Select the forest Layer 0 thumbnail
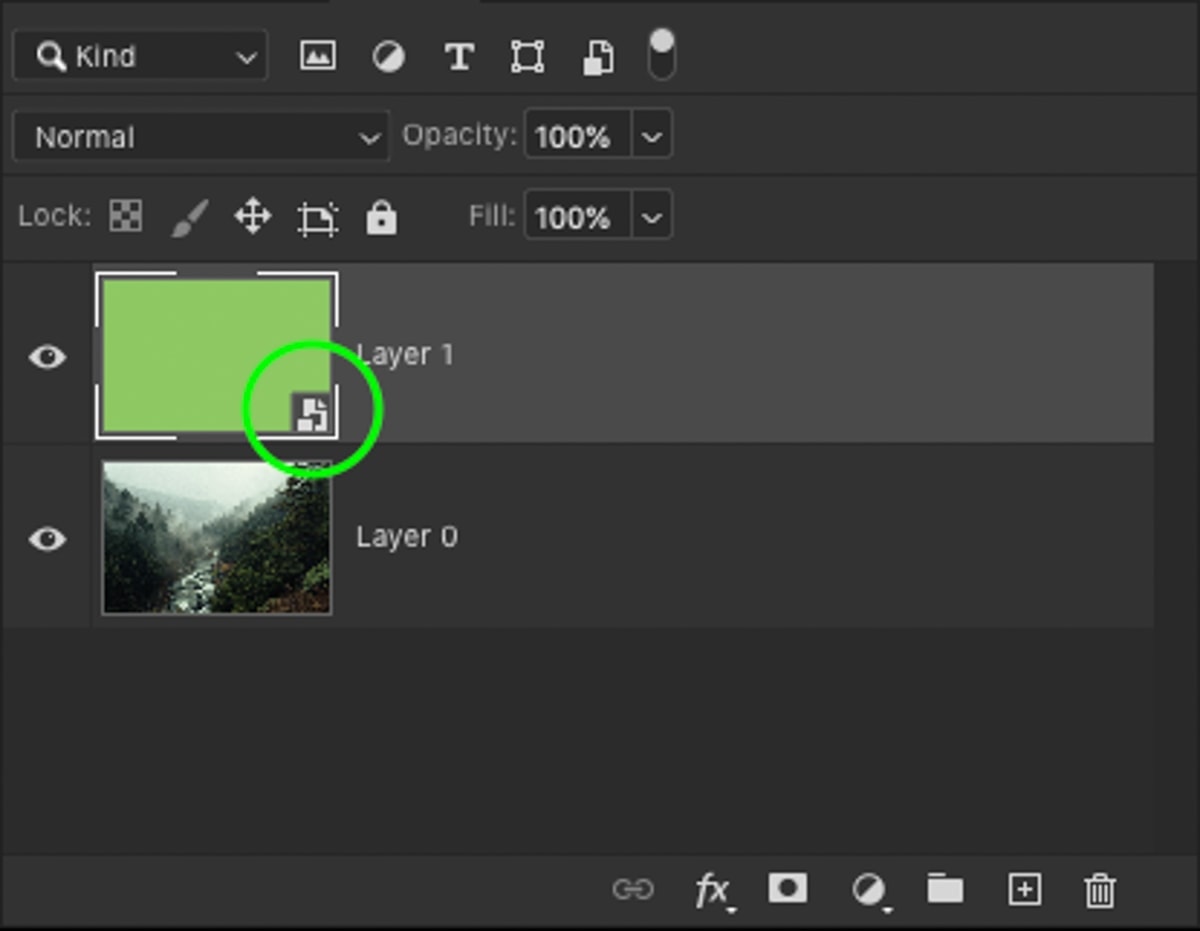The width and height of the screenshot is (1200, 931). point(217,538)
